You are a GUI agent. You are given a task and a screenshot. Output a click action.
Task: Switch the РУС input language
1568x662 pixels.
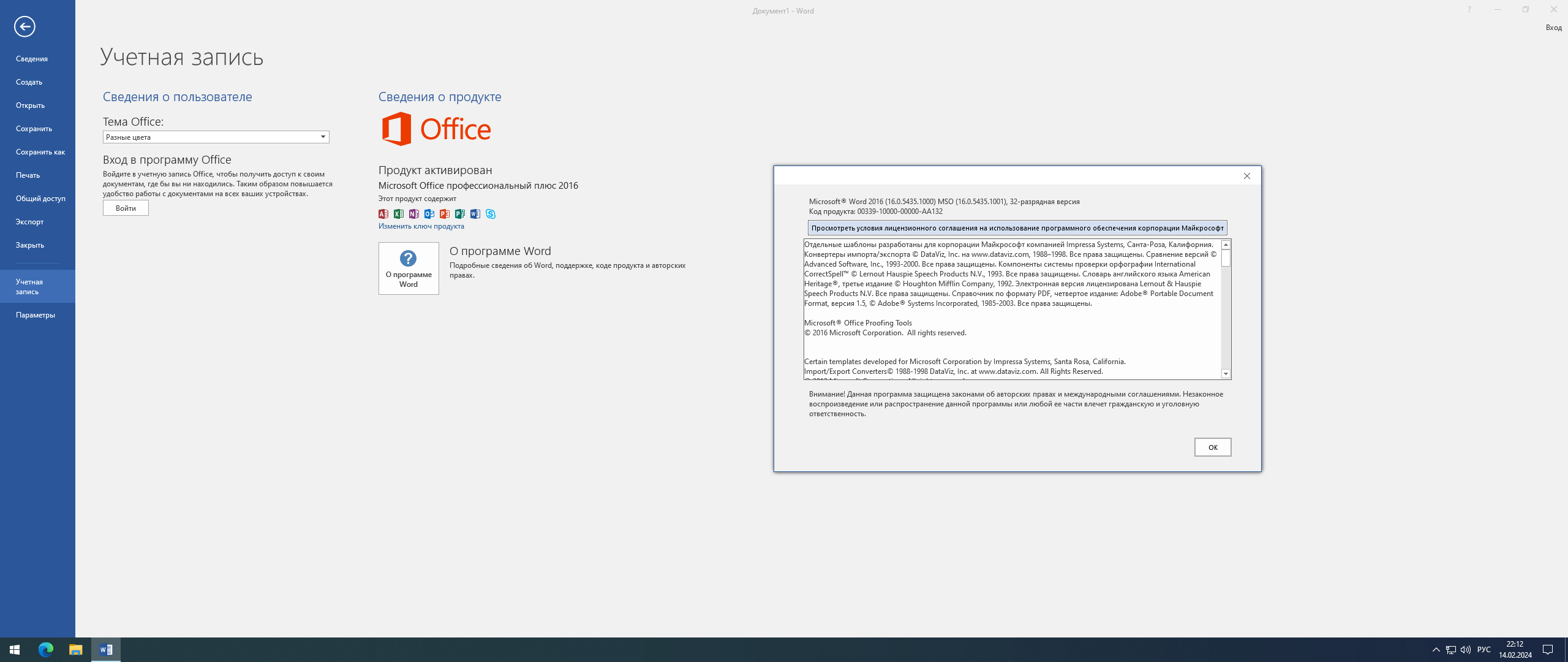[1483, 650]
